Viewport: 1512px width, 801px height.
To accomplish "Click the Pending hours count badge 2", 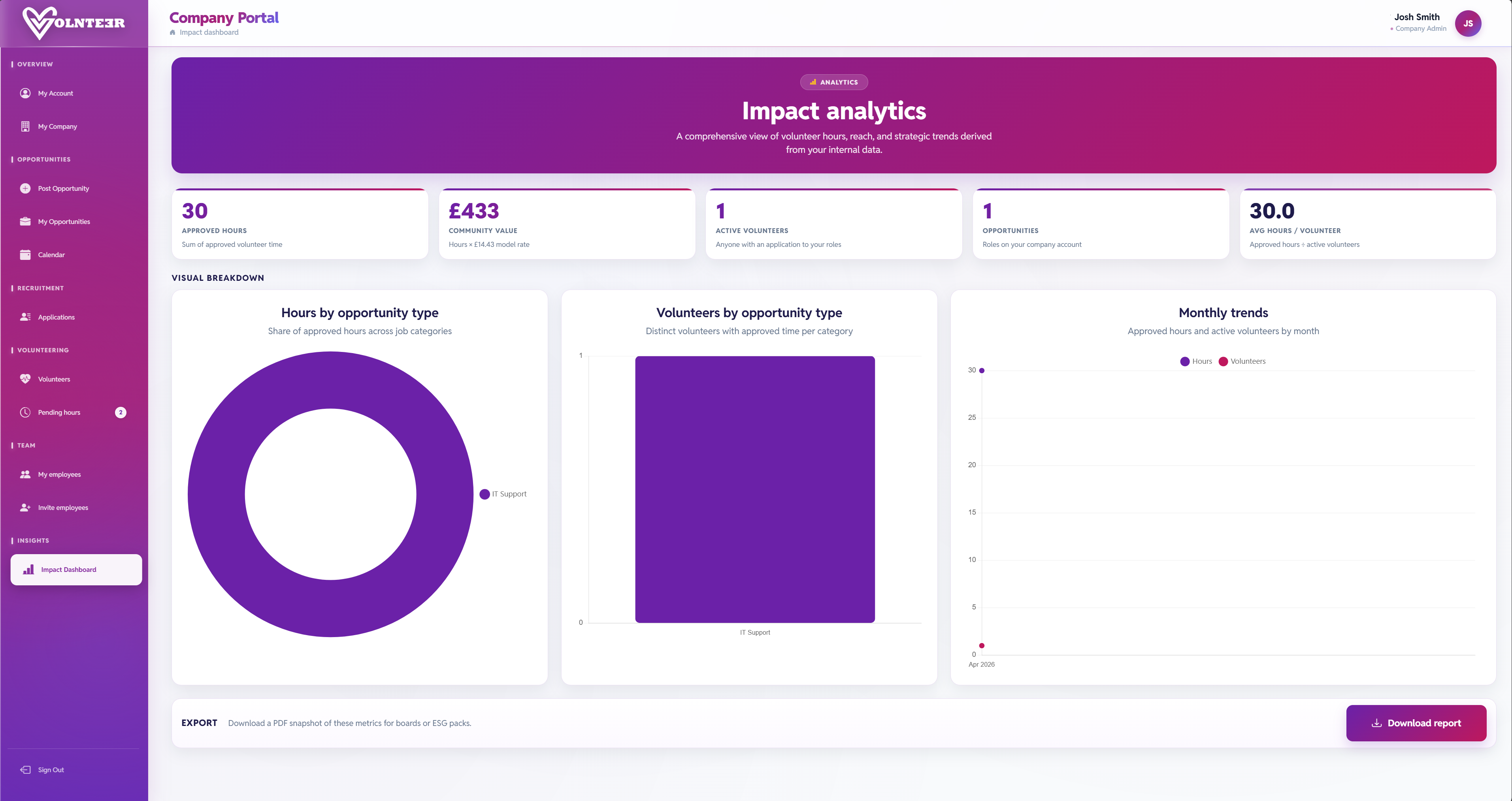I will pyautogui.click(x=121, y=412).
